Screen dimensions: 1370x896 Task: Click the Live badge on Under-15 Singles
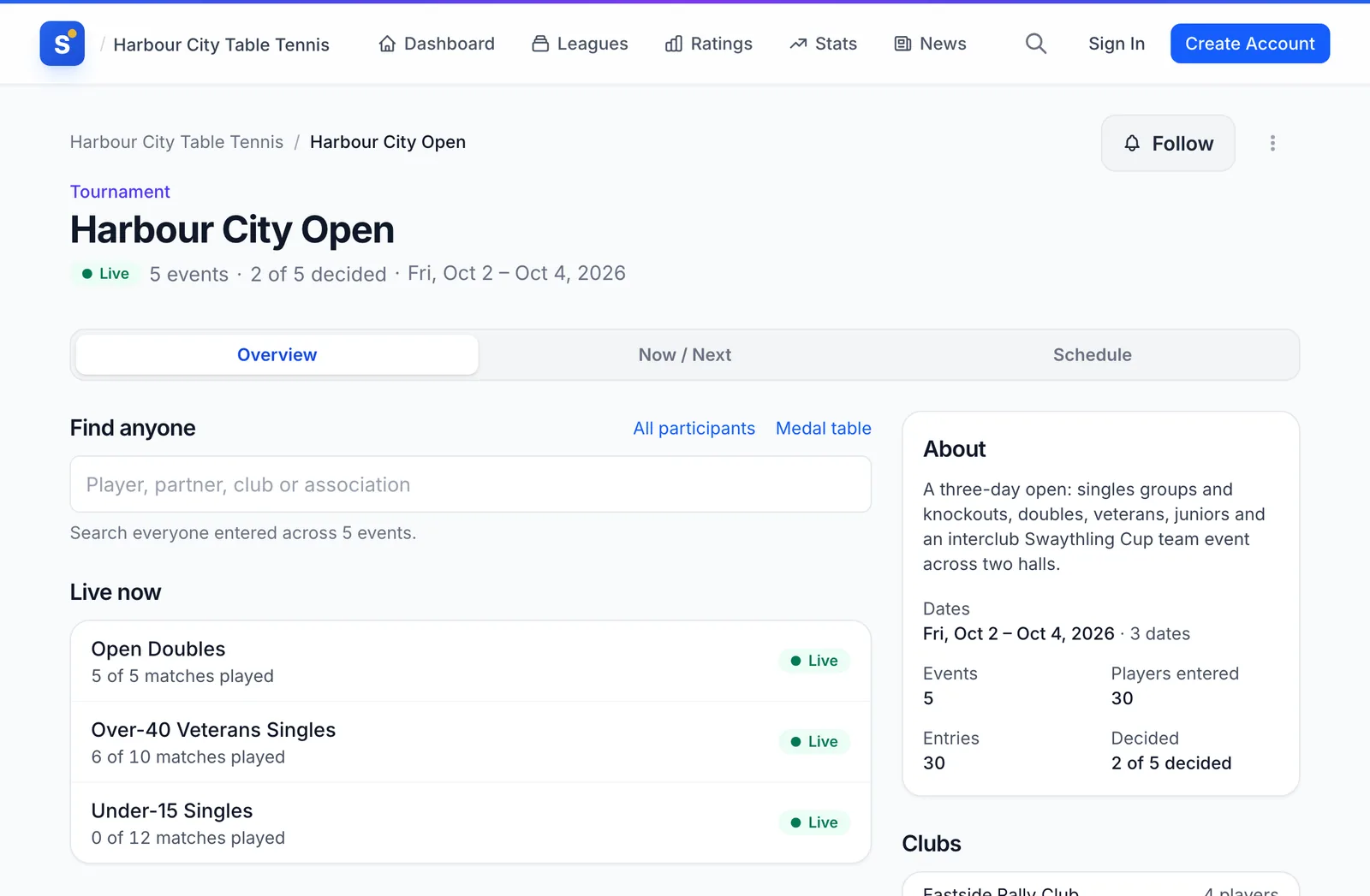click(x=814, y=822)
